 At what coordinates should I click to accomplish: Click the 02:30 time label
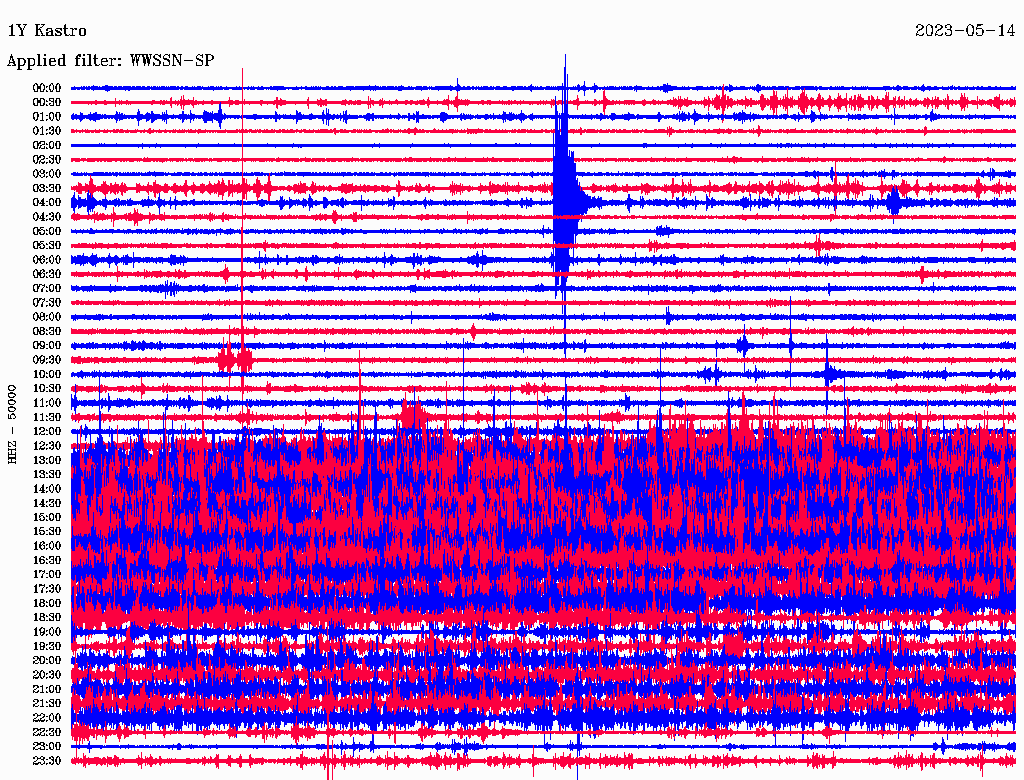(47, 160)
